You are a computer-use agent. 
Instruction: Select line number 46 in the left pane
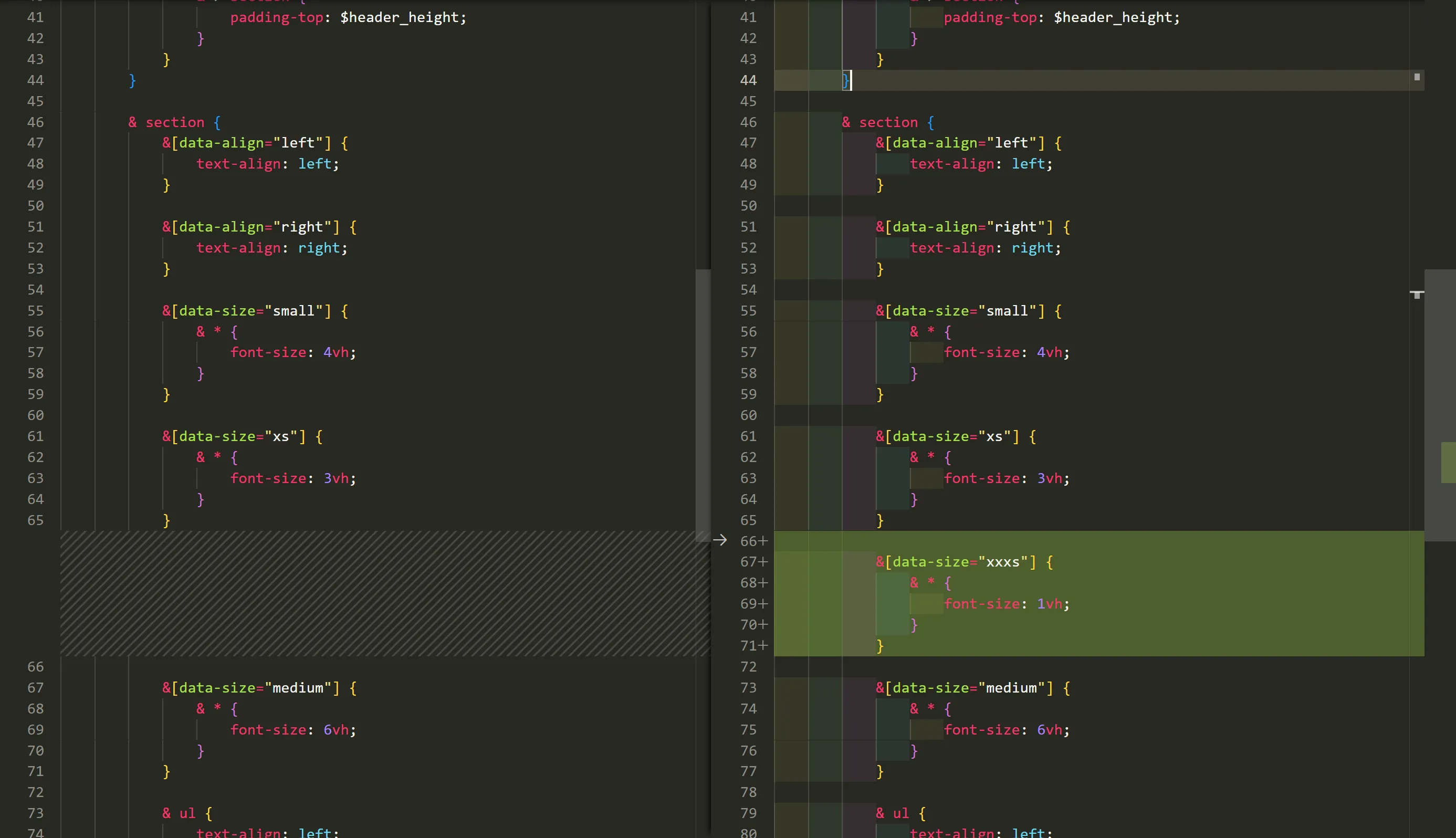click(36, 122)
